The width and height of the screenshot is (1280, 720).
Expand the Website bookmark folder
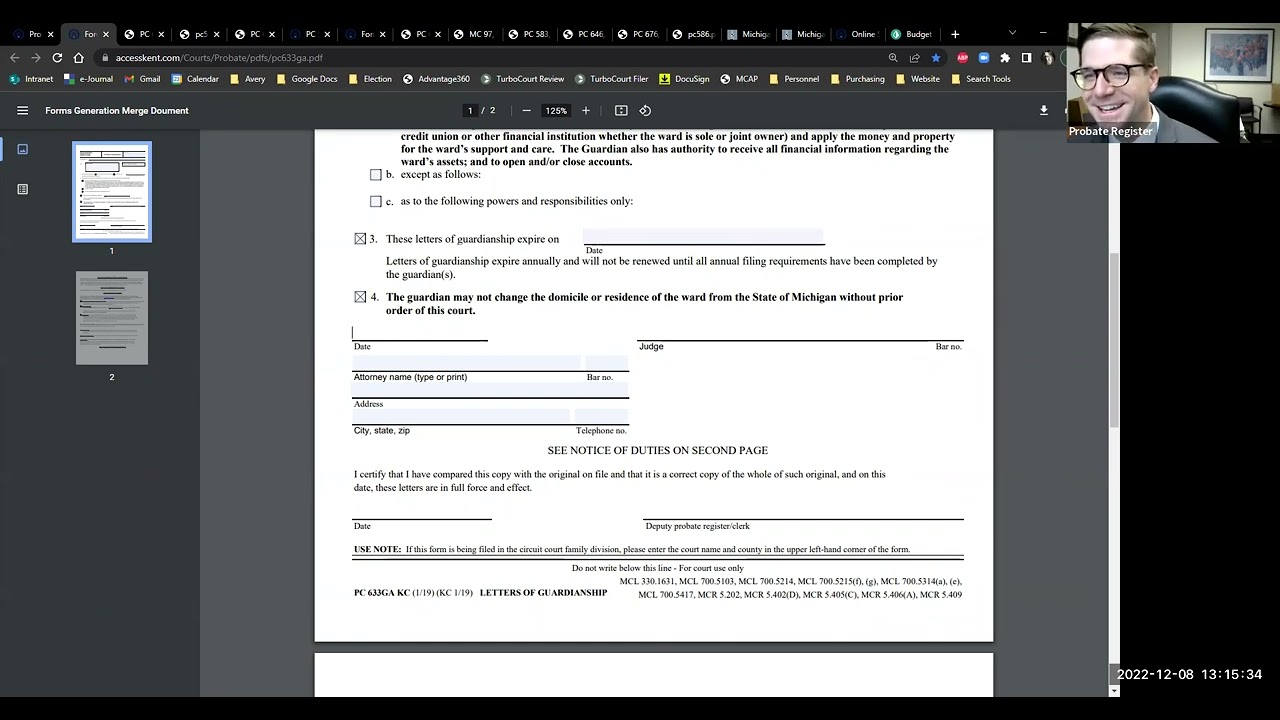point(918,79)
